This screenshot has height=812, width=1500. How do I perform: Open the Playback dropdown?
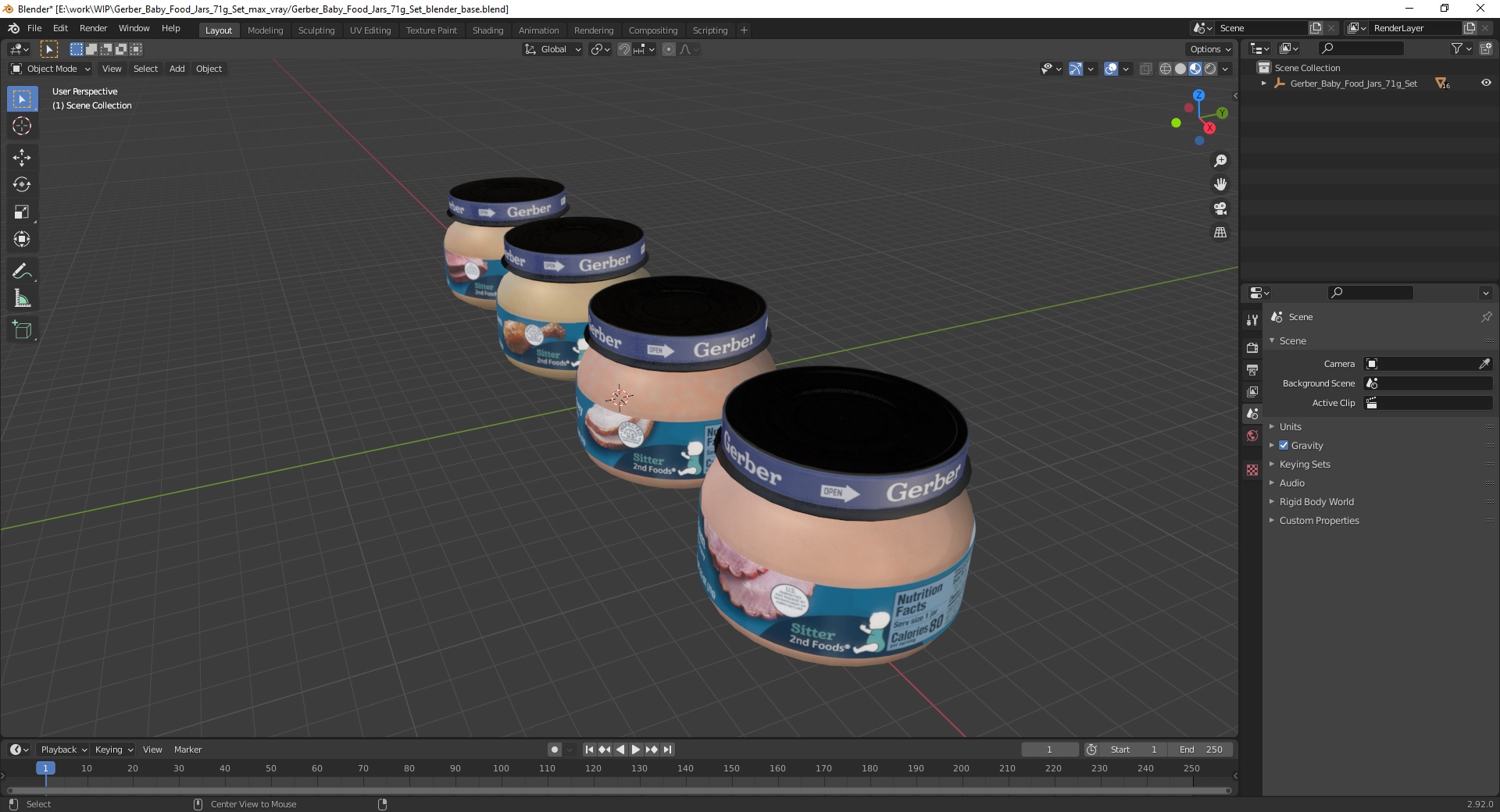tap(63, 750)
